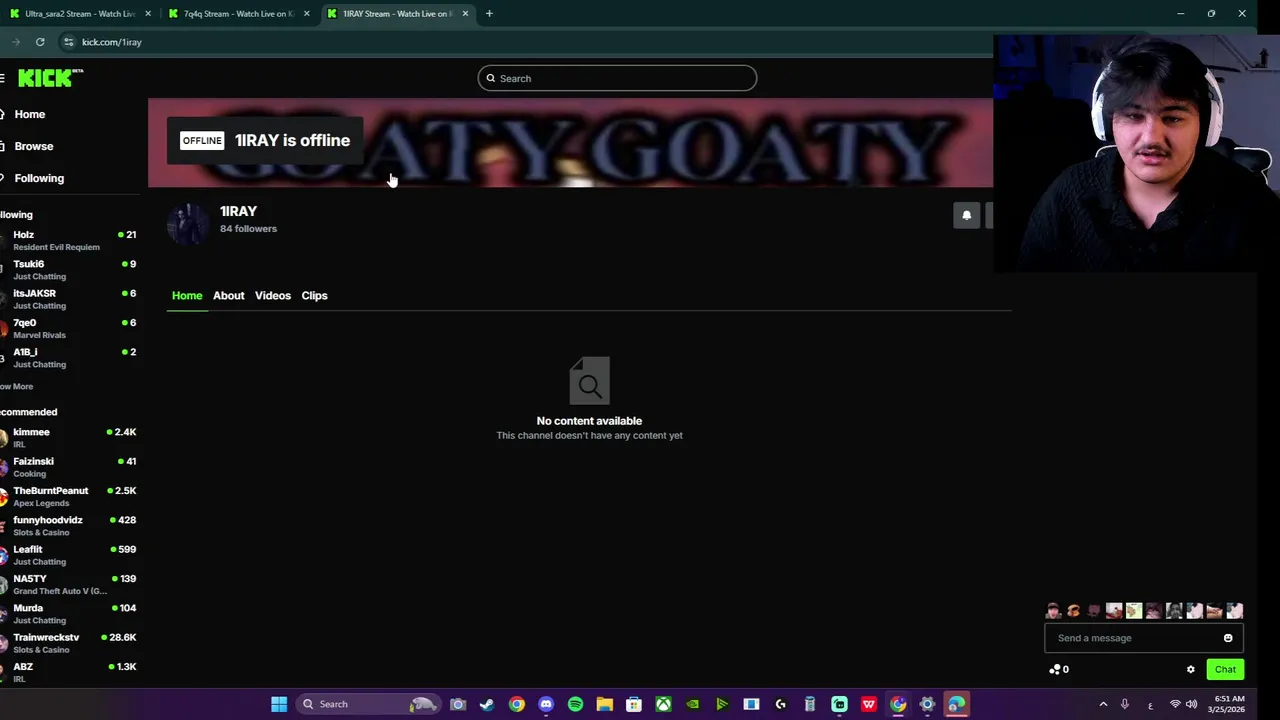
Task: Open Logitech G HUB from the taskbar
Action: click(781, 704)
